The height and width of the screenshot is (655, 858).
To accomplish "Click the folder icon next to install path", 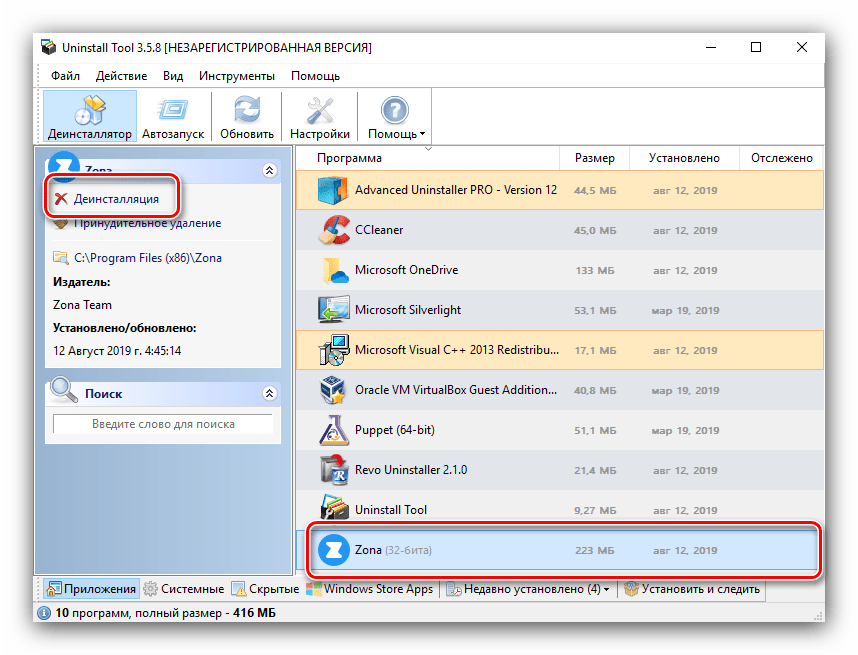I will click(60, 257).
